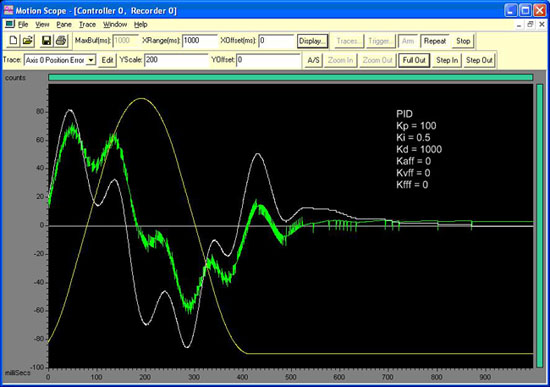Toggle the A/S autoscale button
This screenshot has width=550, height=387.
(313, 60)
